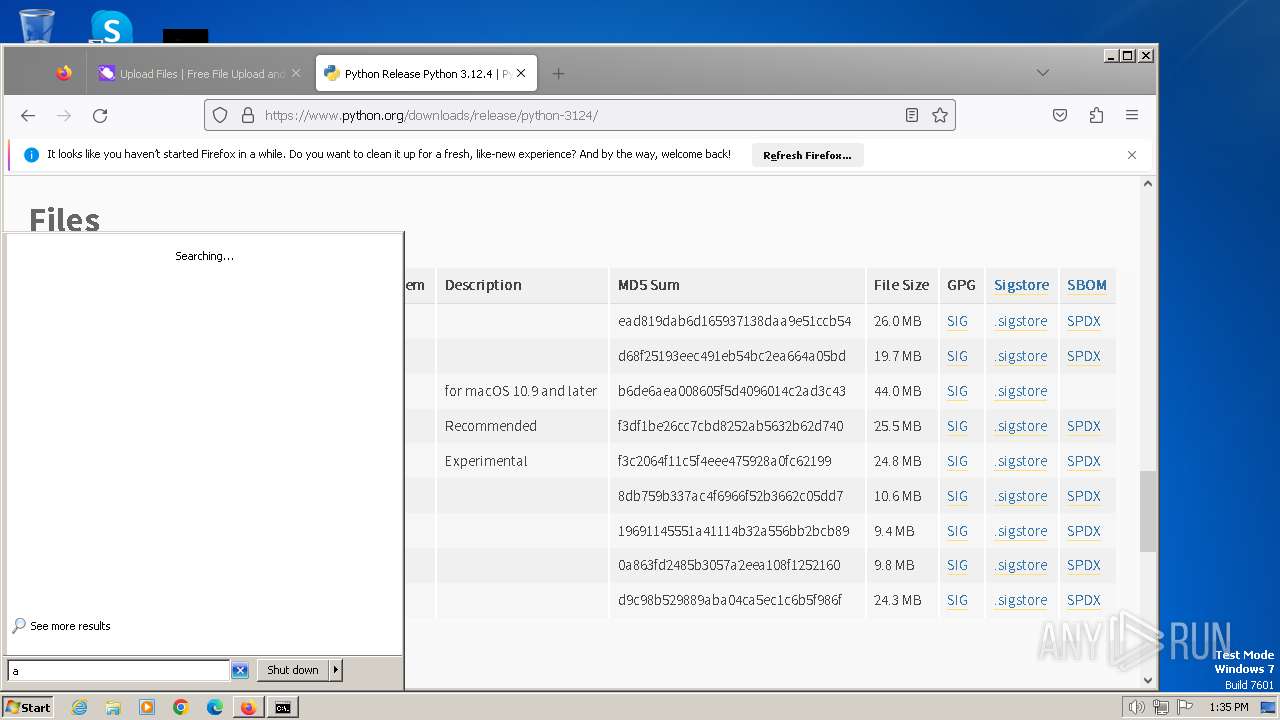Click the Firefox pinned tab icon

(64, 73)
